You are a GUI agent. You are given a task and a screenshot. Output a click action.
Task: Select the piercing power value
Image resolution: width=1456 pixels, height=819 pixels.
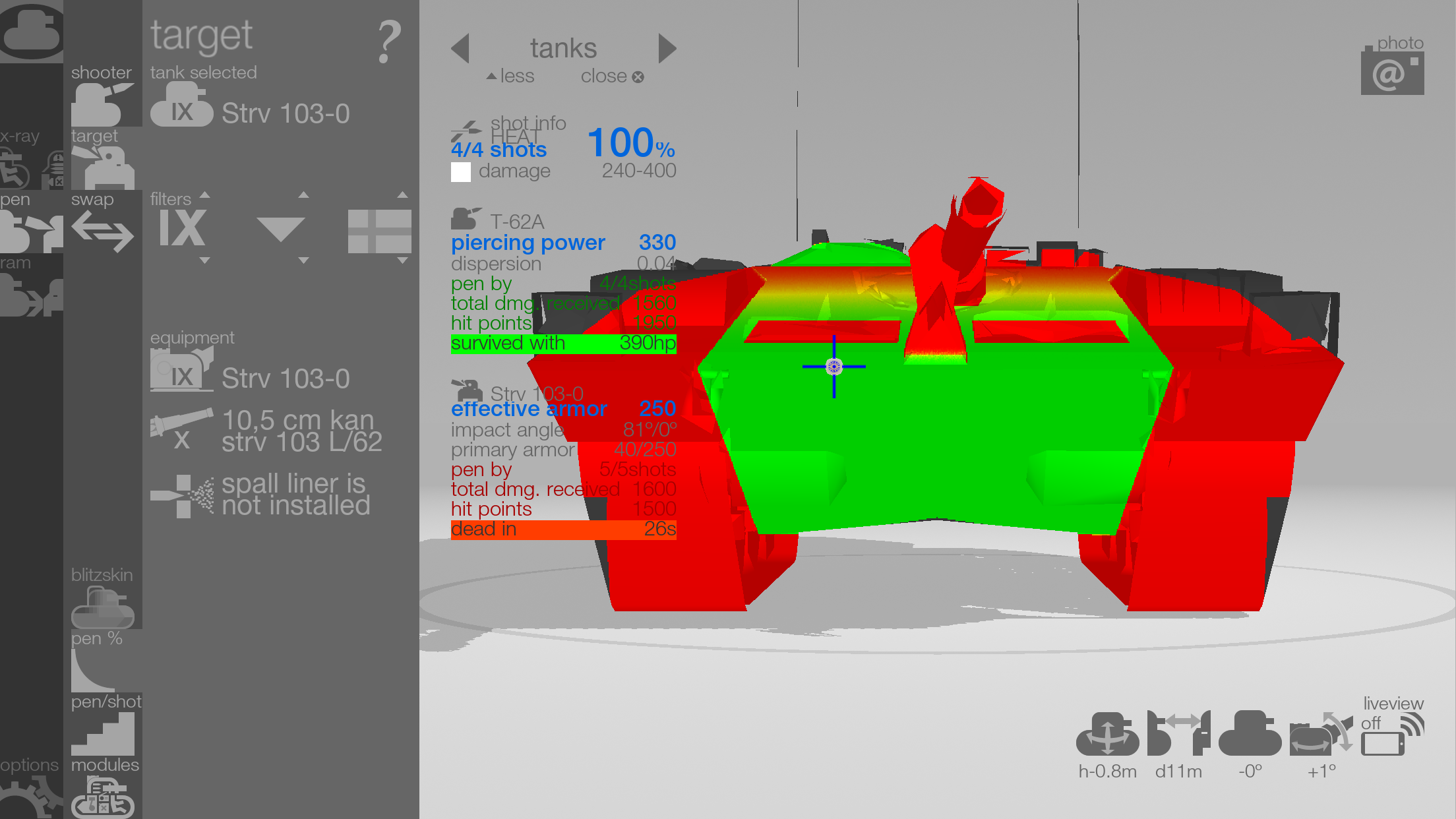click(657, 243)
